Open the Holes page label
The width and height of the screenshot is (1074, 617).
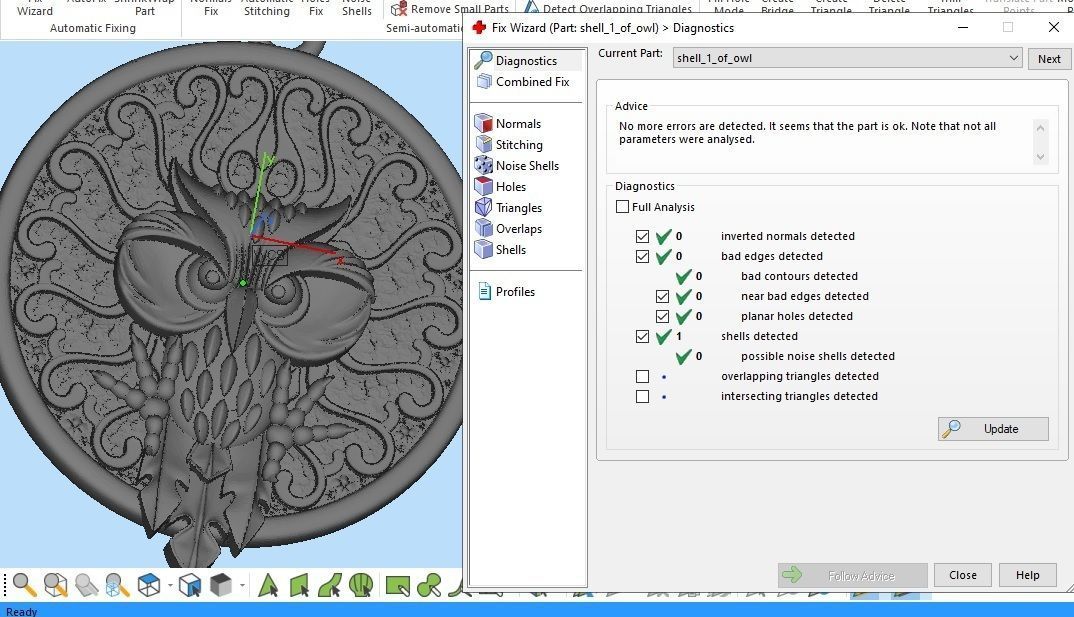coord(510,186)
